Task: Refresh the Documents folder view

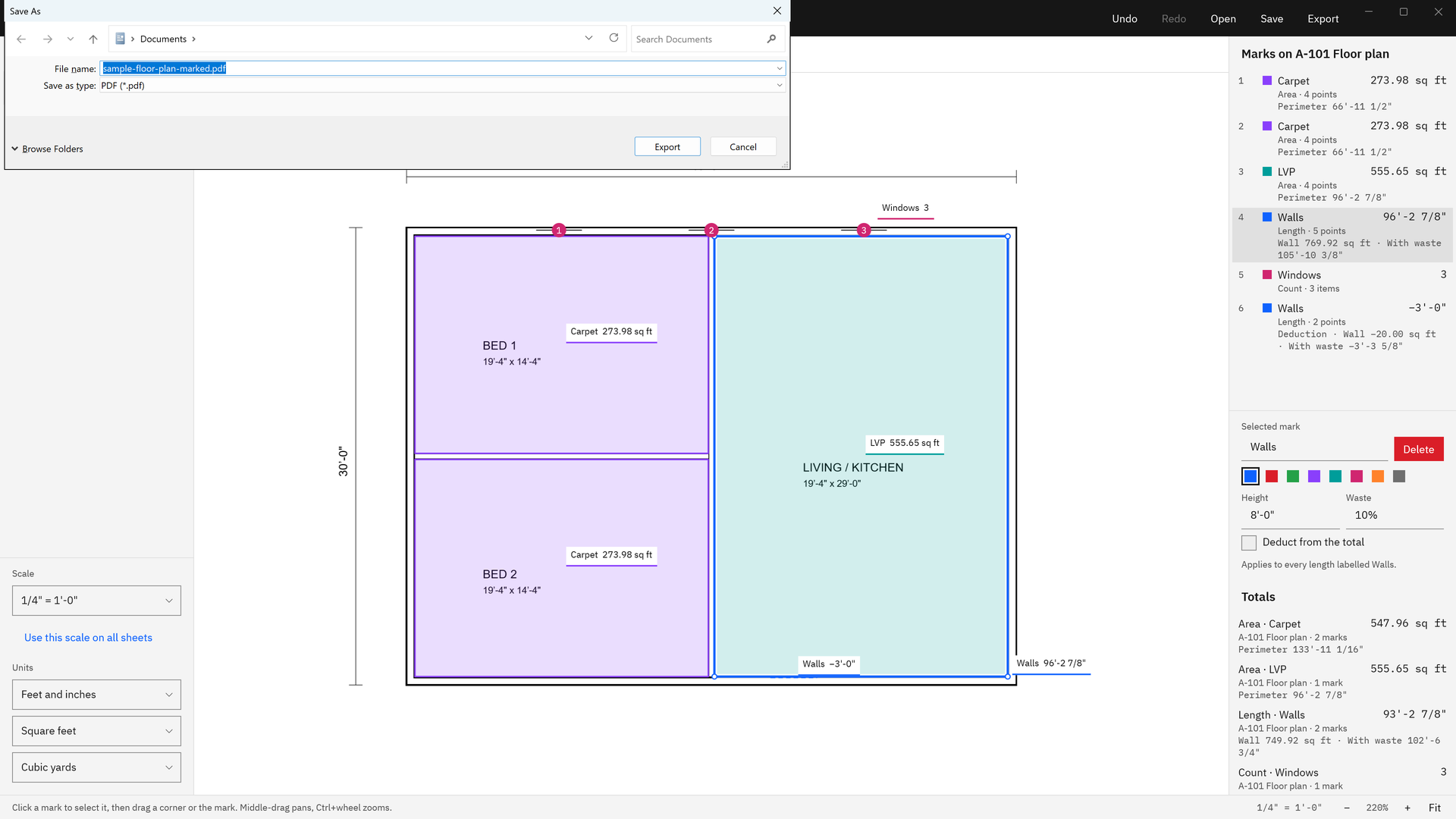Action: coord(613,38)
